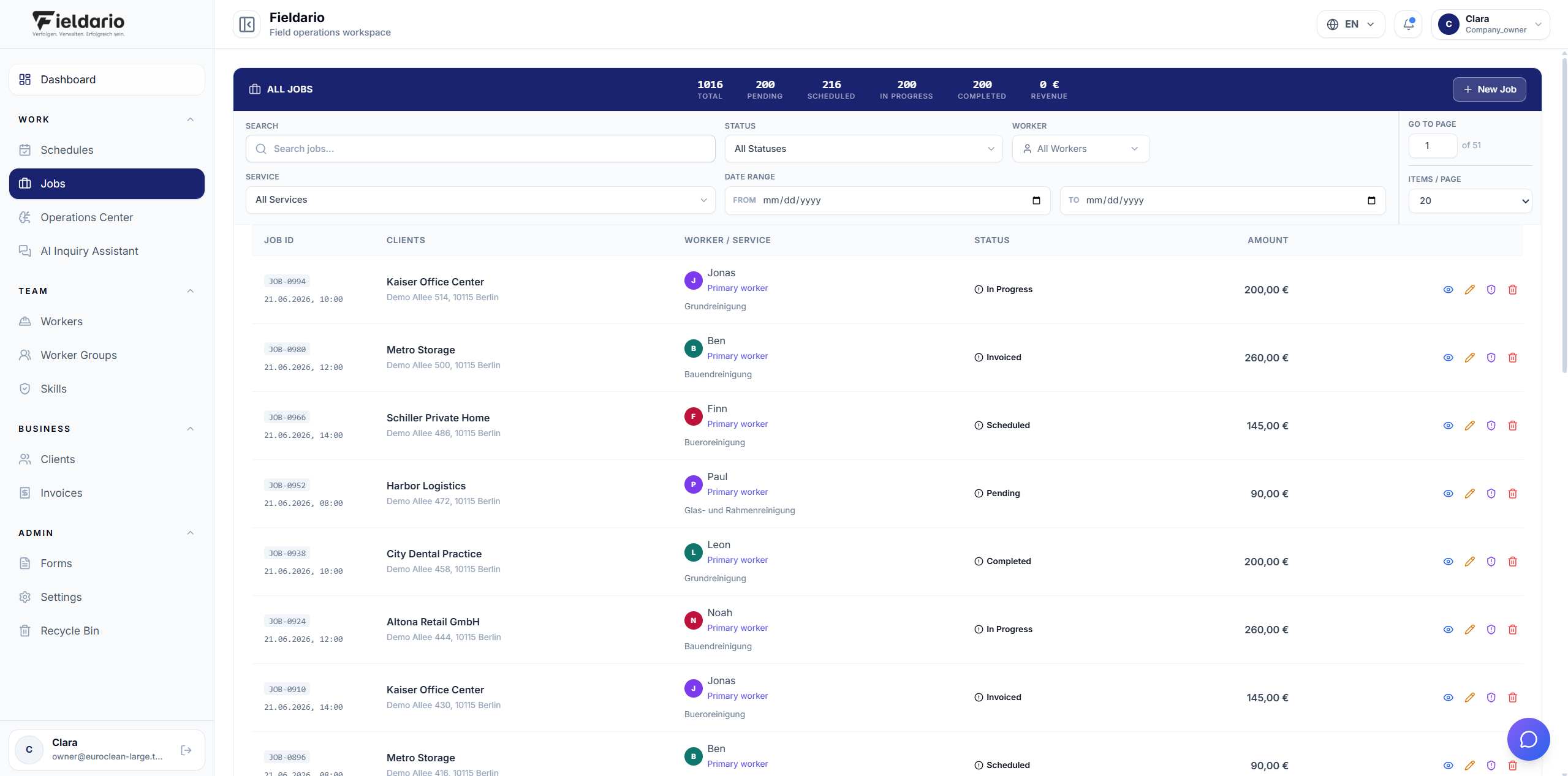Edit job JOB-0910 with the pencil icon
This screenshot has width=1568, height=776.
[1469, 698]
